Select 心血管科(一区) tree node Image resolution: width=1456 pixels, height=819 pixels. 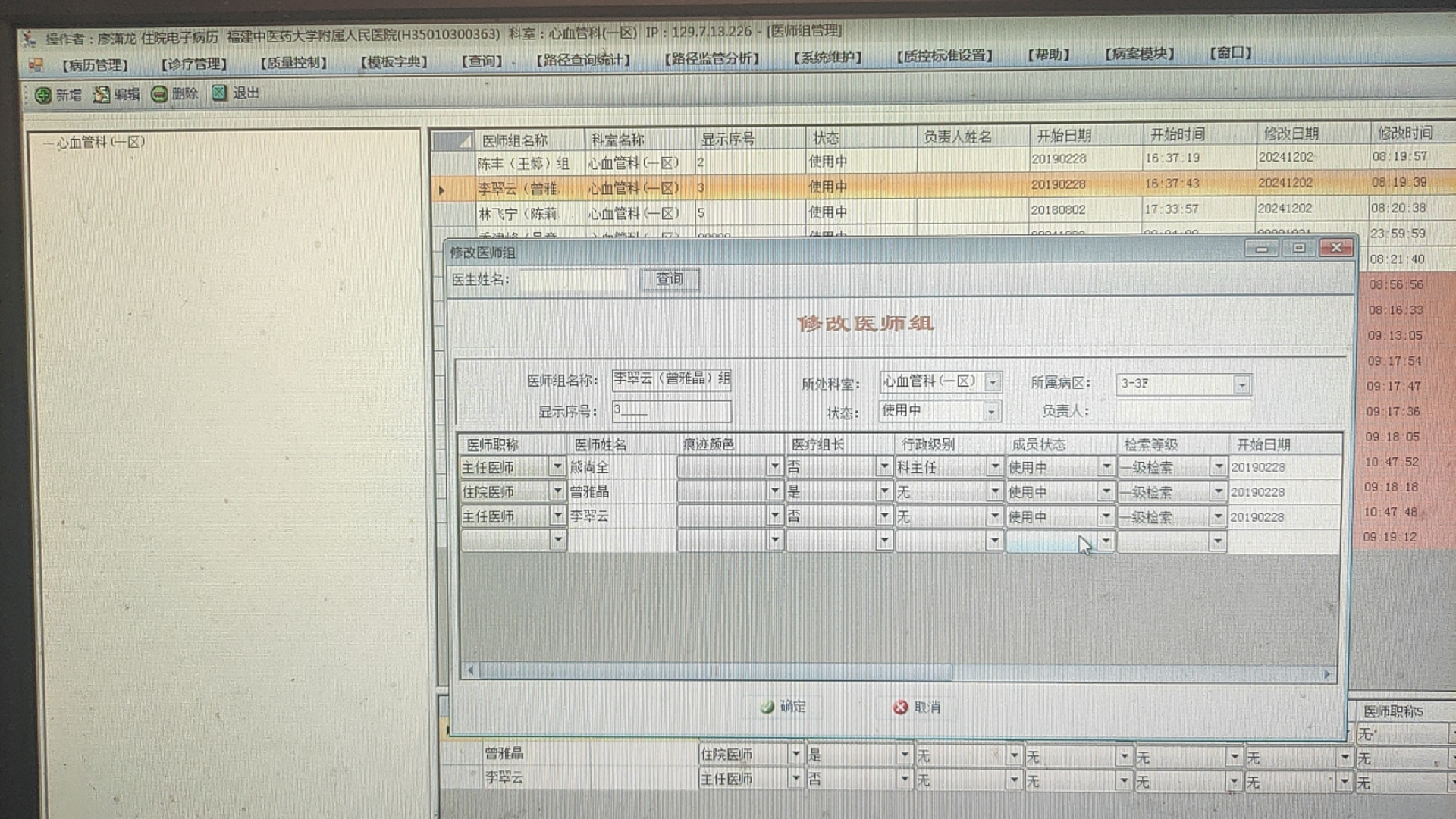pos(100,142)
